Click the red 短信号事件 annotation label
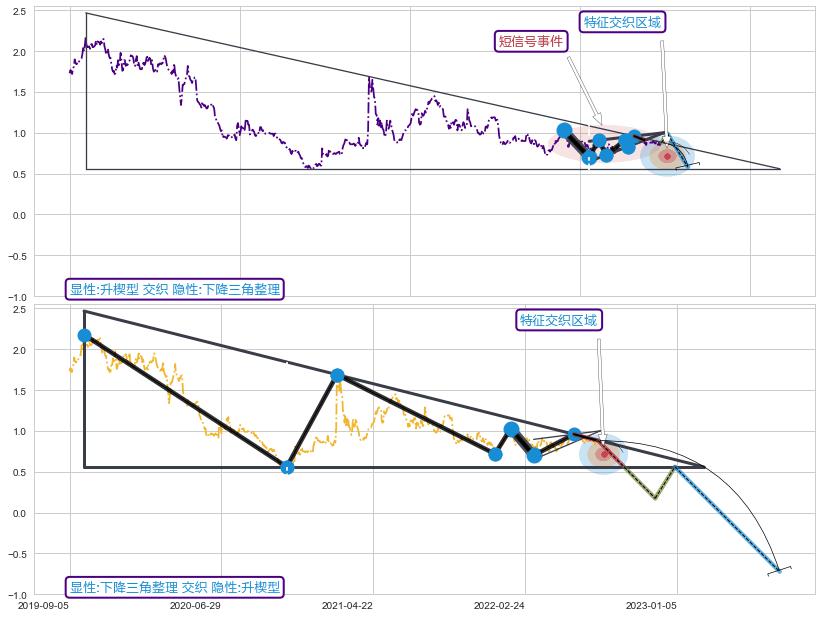The image size is (822, 617). tap(531, 42)
